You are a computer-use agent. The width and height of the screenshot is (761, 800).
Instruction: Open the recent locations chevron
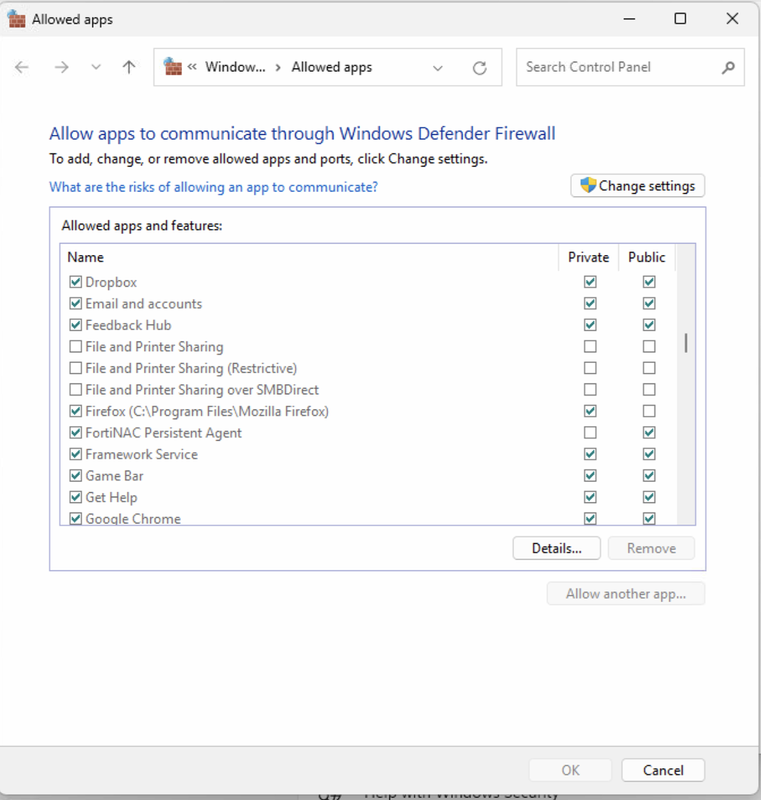coord(95,67)
